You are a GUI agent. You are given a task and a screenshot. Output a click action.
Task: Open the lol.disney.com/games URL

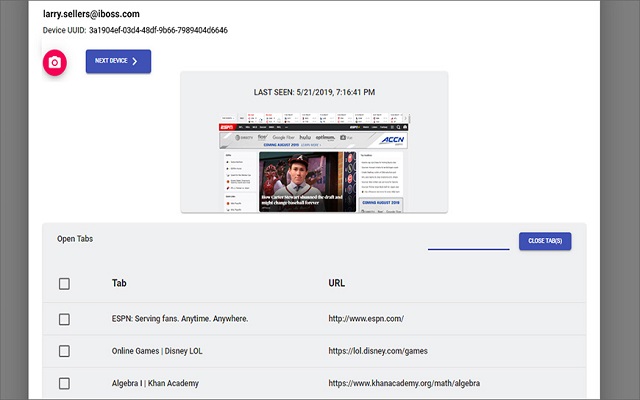pos(379,351)
